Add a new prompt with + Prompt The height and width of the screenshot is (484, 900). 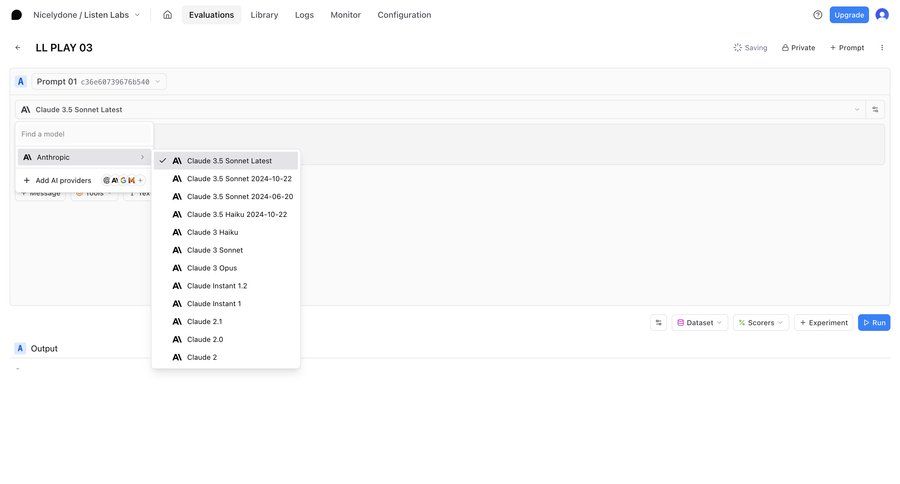click(847, 48)
